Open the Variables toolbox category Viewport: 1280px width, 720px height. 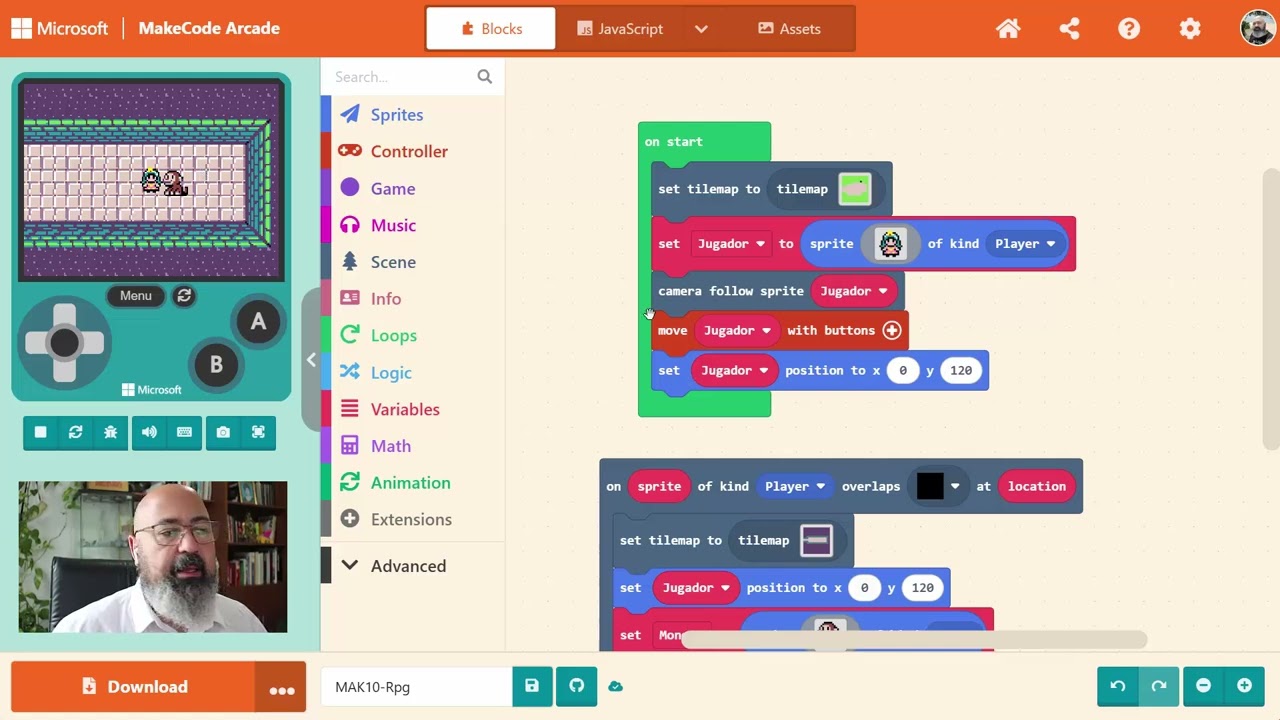(x=412, y=410)
